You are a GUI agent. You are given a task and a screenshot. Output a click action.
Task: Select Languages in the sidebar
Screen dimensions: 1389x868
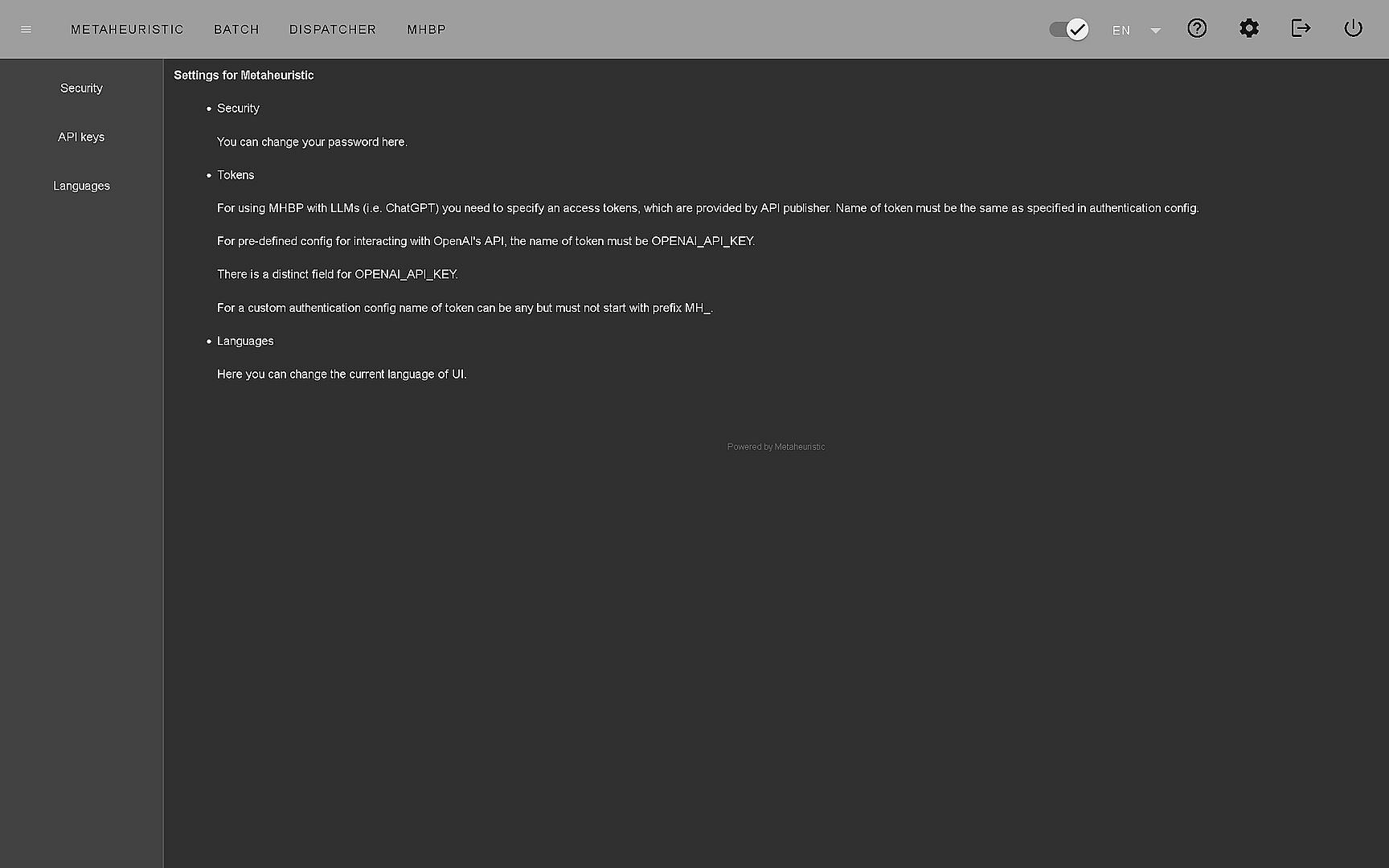pyautogui.click(x=81, y=186)
